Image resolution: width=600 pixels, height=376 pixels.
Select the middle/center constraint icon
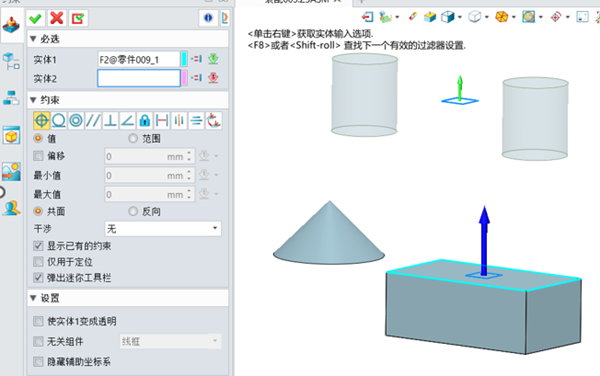[179, 120]
